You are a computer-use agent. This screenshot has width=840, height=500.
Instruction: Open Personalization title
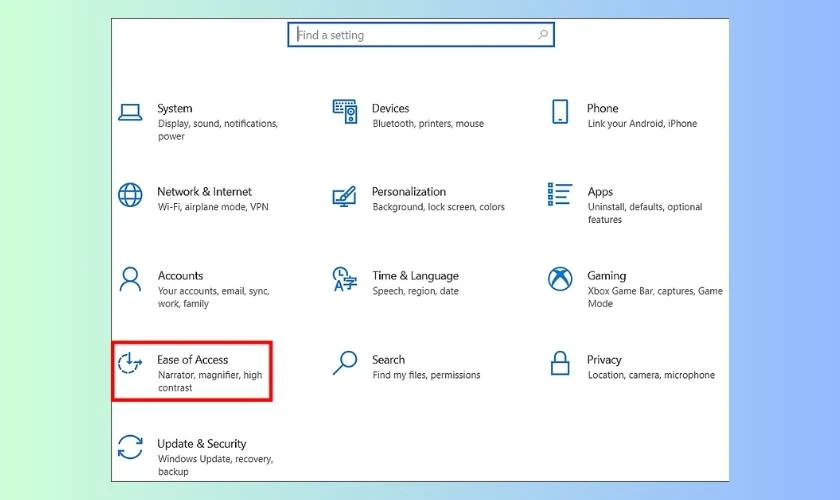pyautogui.click(x=409, y=191)
